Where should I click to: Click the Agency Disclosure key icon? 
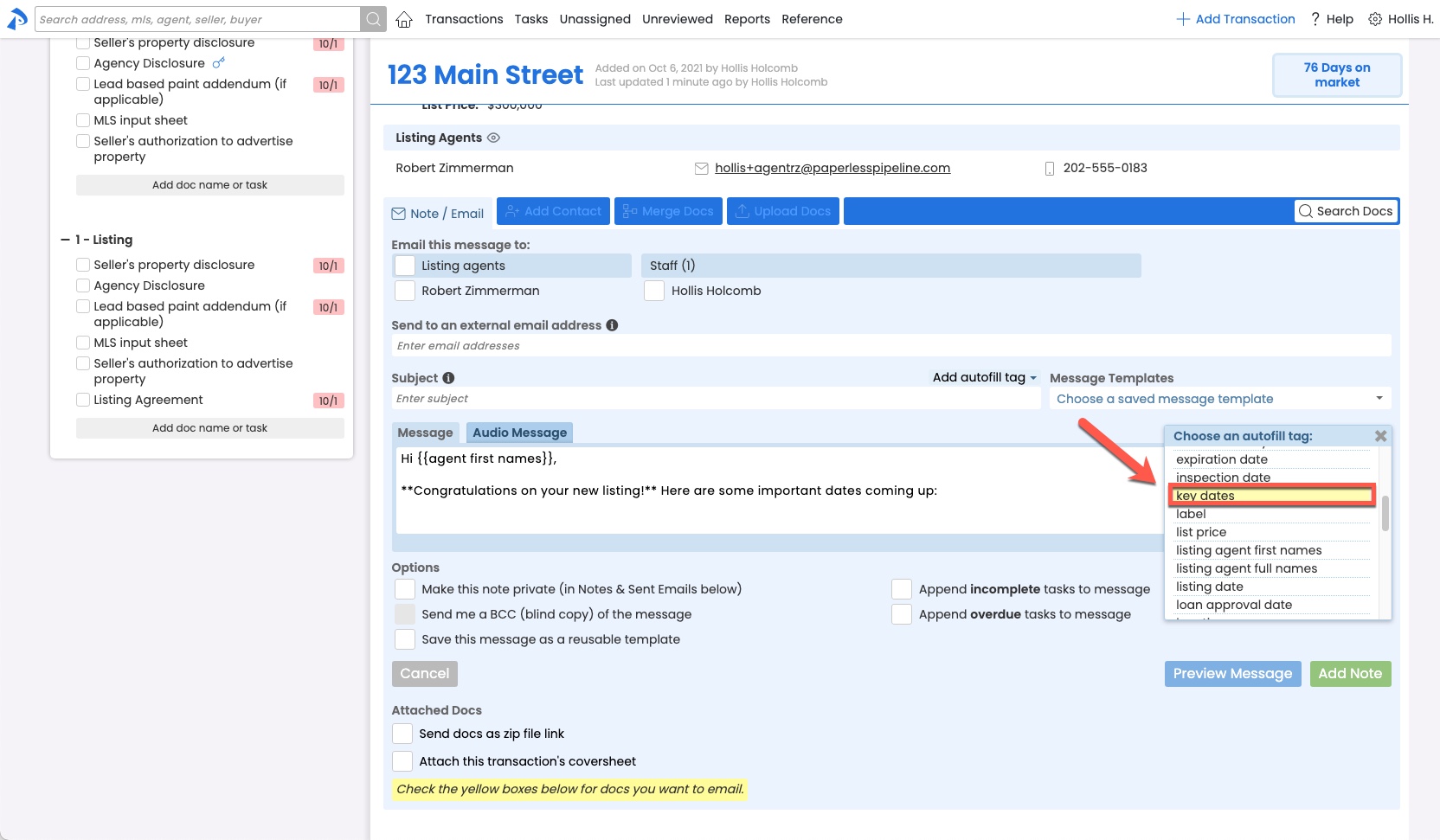219,62
